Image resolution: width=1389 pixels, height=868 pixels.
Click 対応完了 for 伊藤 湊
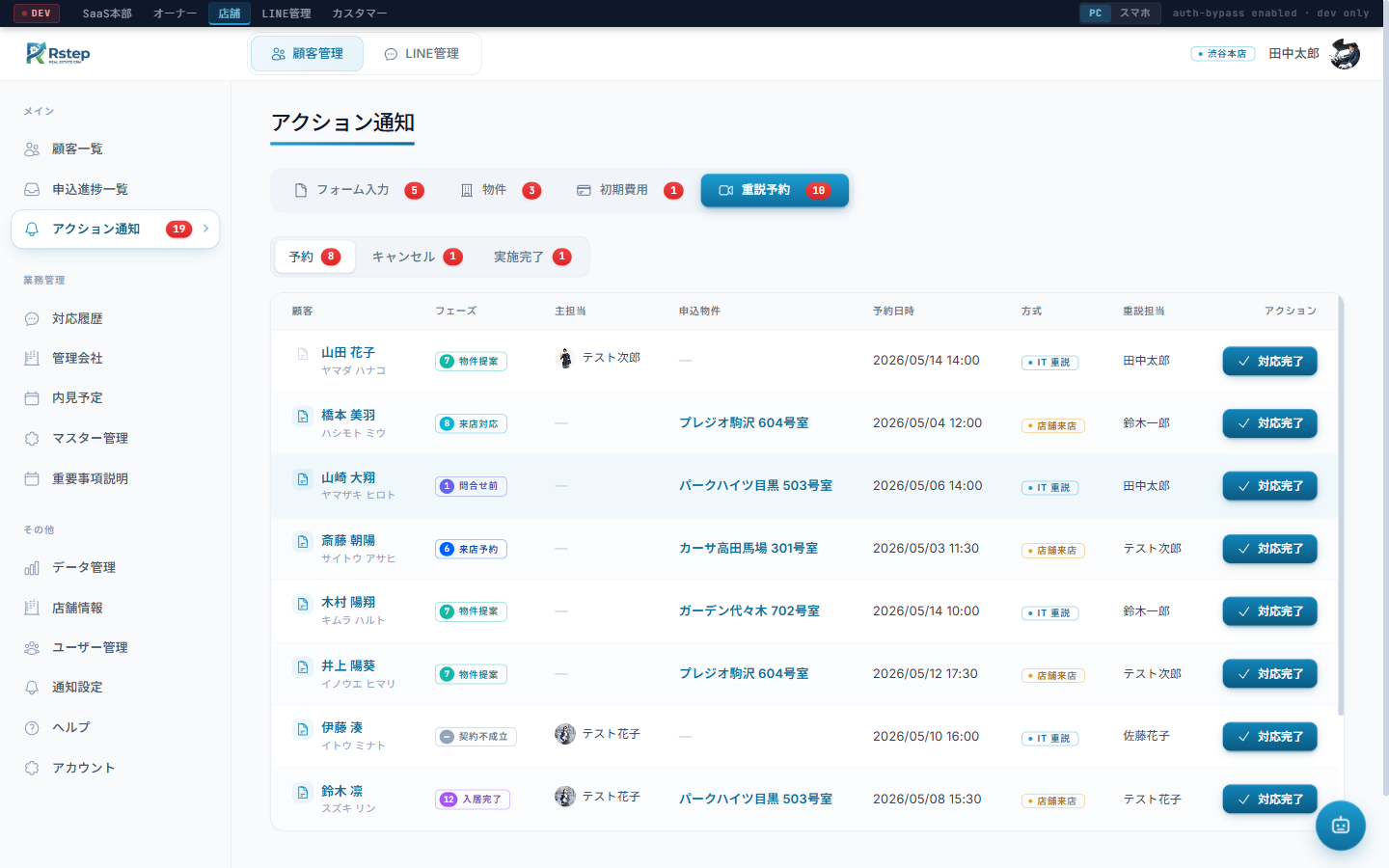[x=1269, y=737]
